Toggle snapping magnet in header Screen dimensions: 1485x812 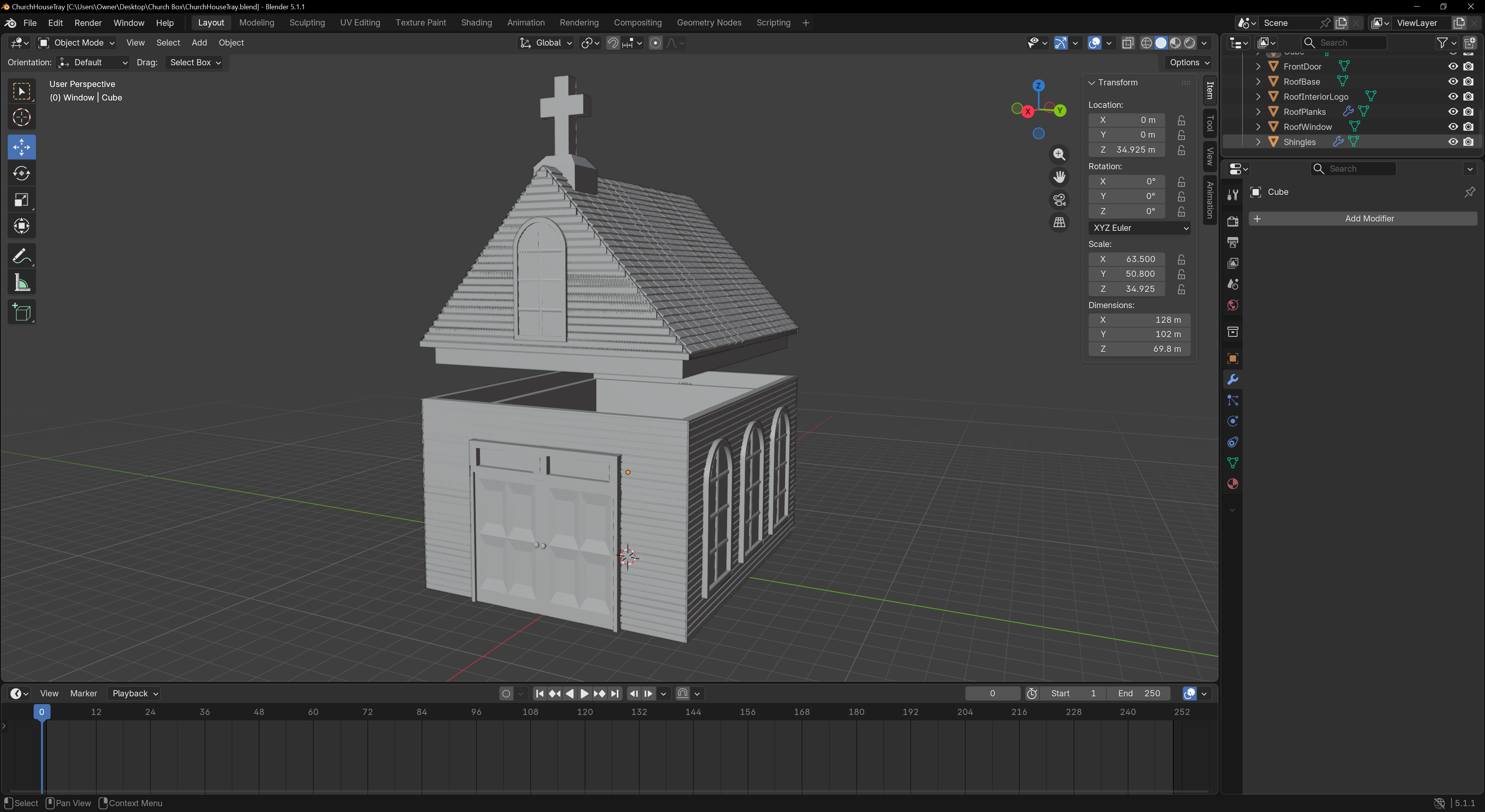(612, 43)
